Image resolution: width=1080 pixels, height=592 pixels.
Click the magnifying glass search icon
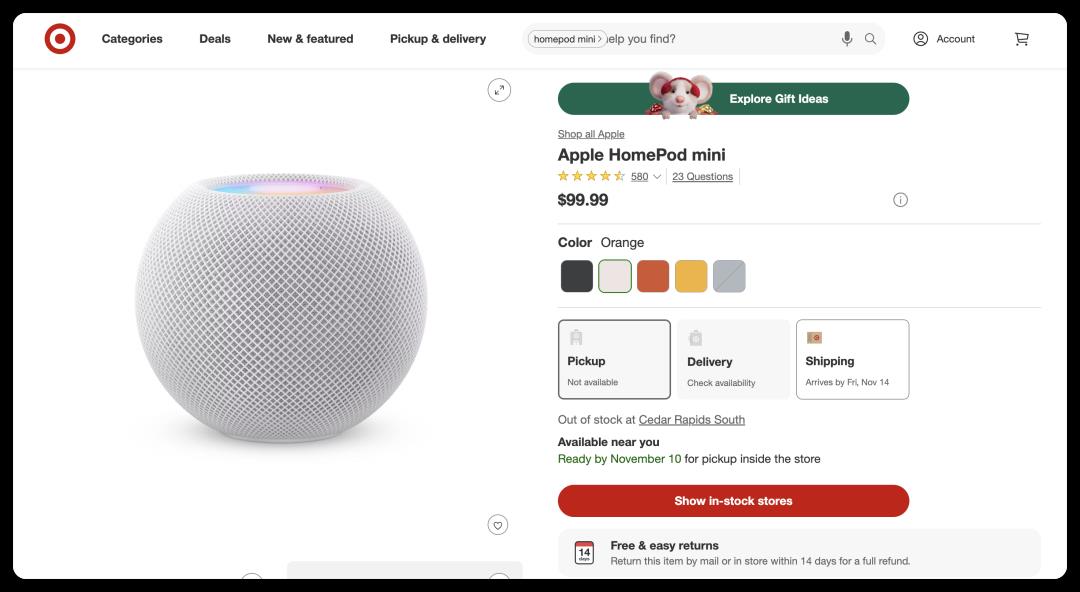click(x=871, y=39)
